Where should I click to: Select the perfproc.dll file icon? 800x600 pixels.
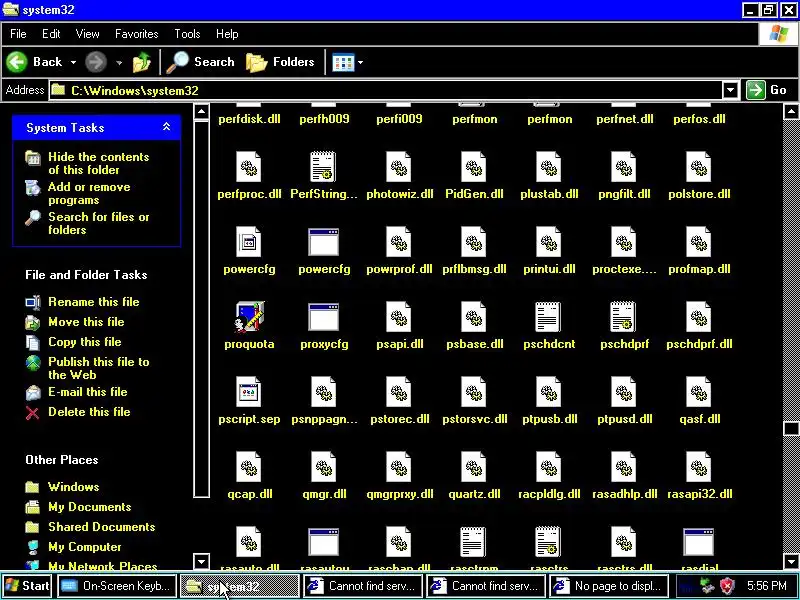tap(249, 167)
